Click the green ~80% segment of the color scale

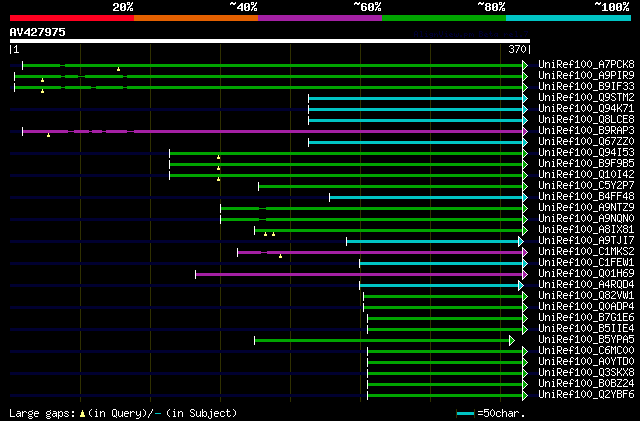tap(444, 18)
